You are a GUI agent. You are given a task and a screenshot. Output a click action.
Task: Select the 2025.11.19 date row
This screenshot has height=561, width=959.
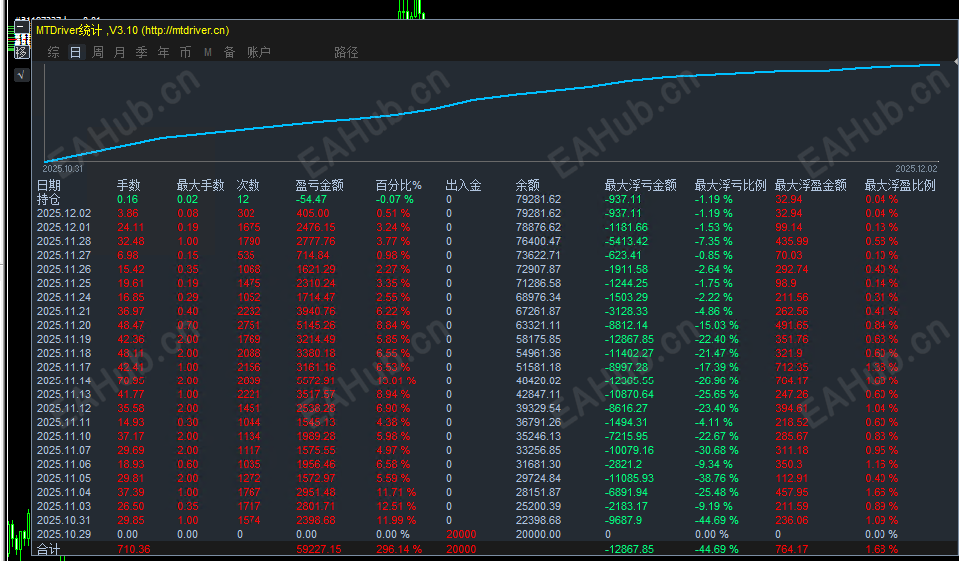64,339
